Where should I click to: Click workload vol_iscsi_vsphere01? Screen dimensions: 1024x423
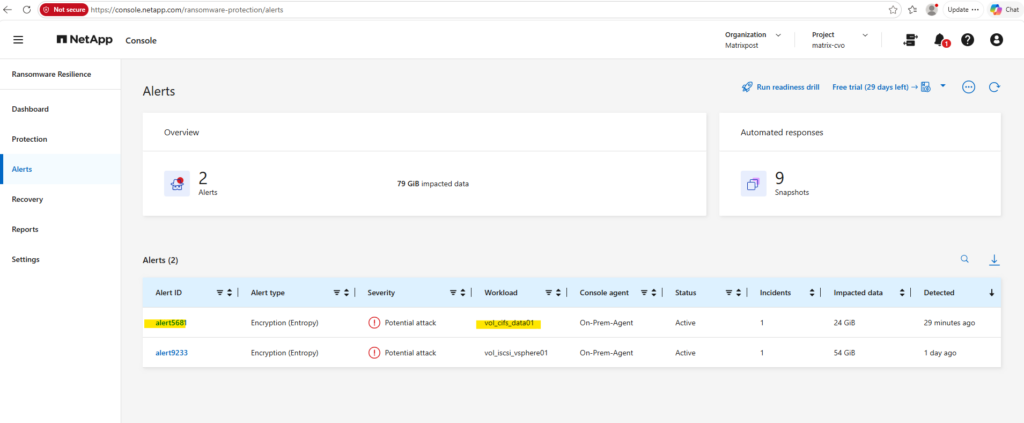[x=516, y=352]
